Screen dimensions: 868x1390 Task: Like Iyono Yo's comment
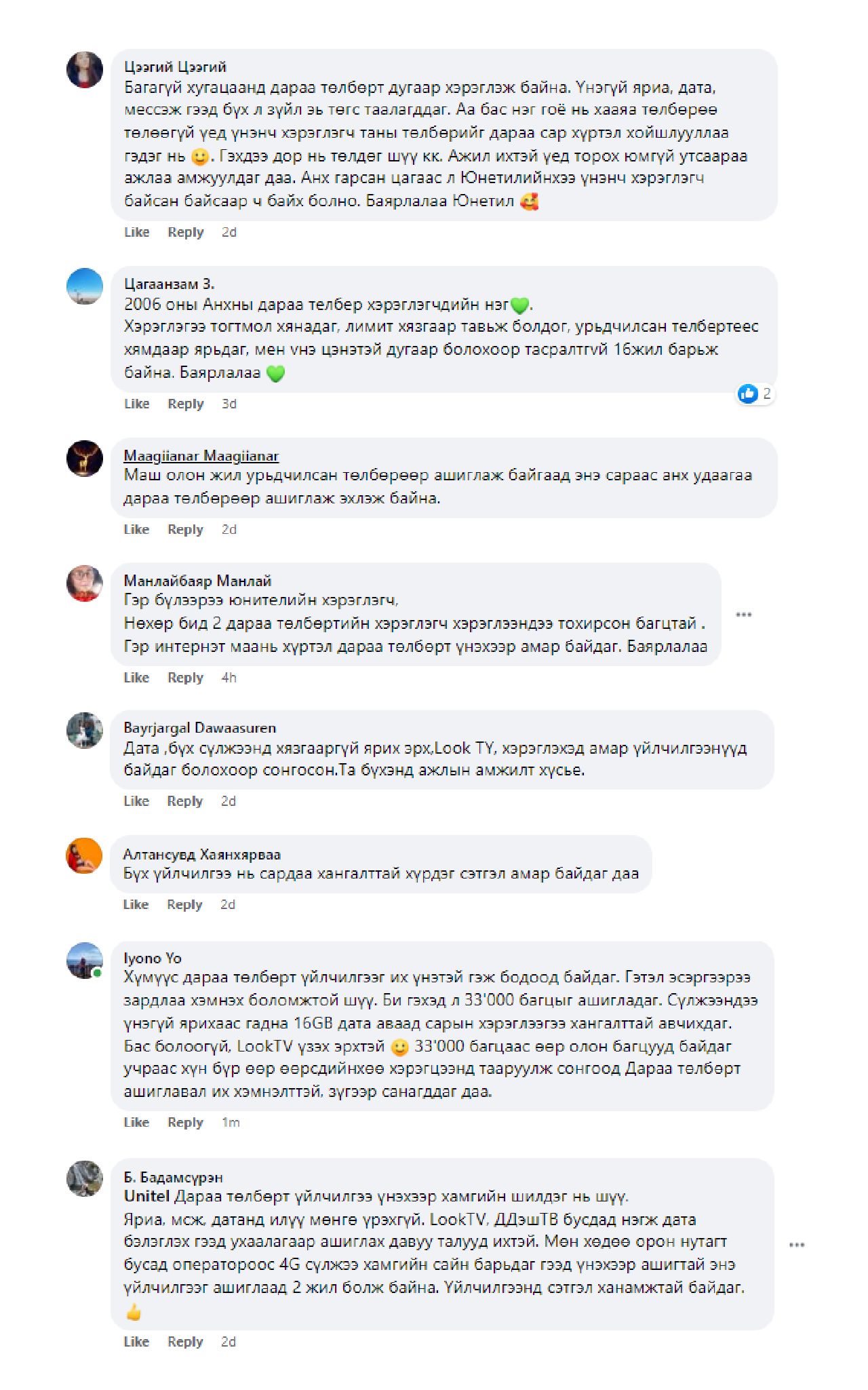136,1122
